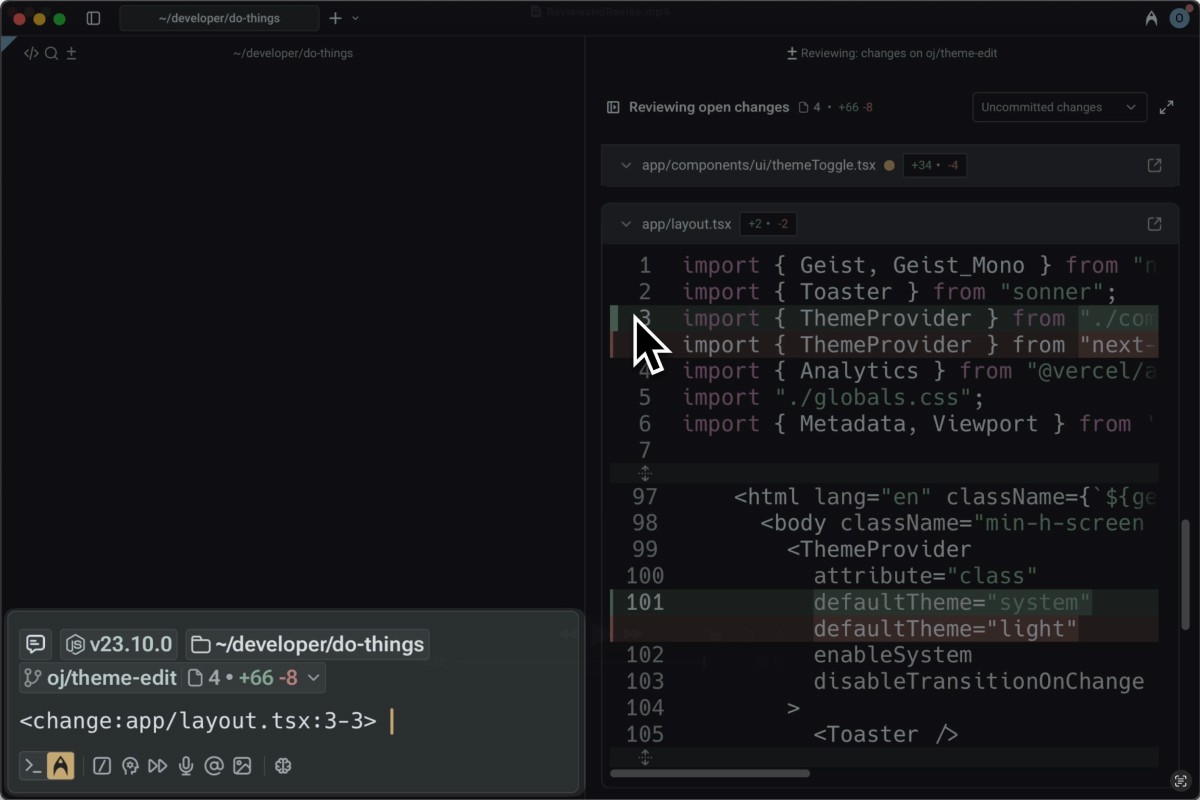
Task: Open the Uncommitted changes dropdown
Action: [x=1059, y=107]
